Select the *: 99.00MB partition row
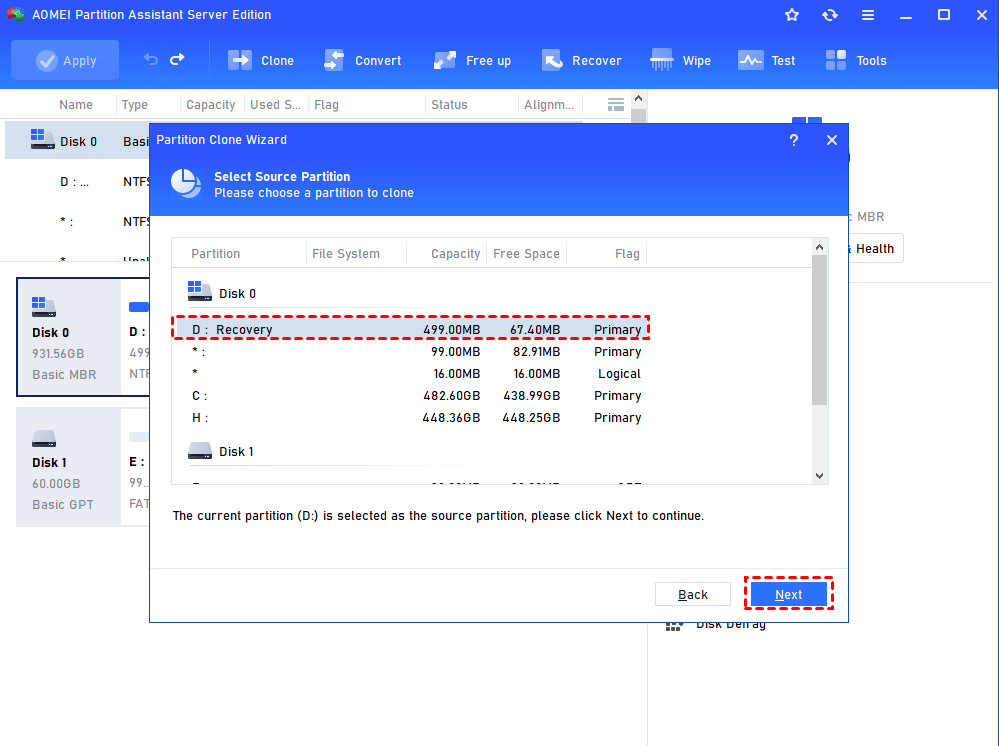999x746 pixels. point(410,352)
